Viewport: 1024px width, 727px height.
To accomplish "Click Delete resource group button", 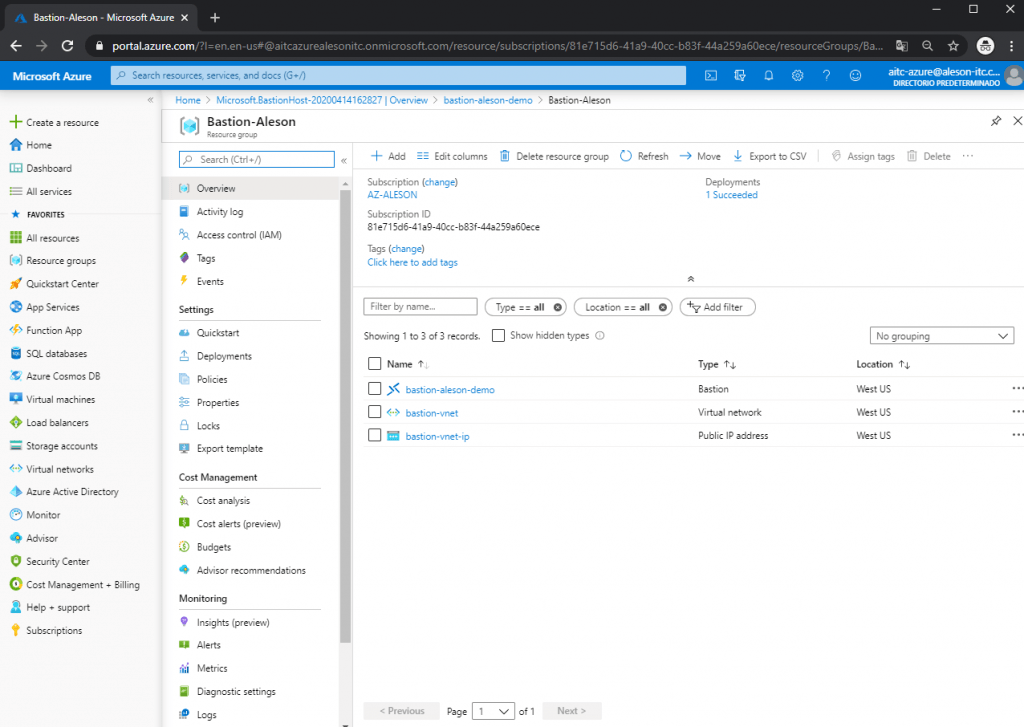I will (554, 156).
